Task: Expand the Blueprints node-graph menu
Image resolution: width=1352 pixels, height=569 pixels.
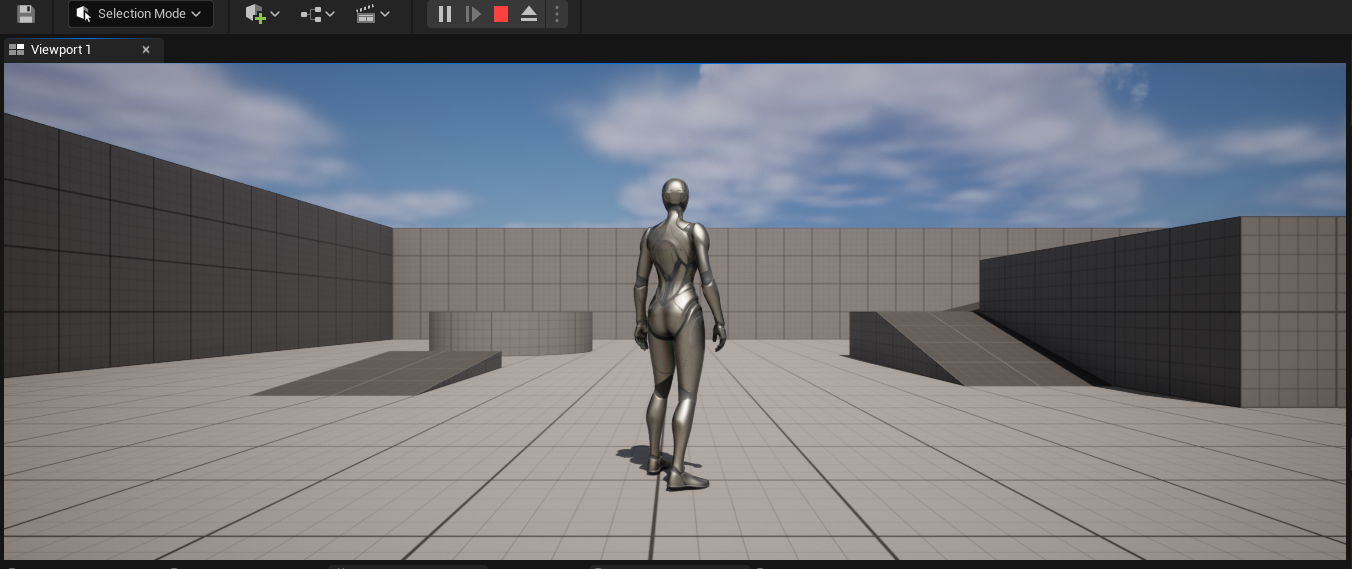Action: 317,14
